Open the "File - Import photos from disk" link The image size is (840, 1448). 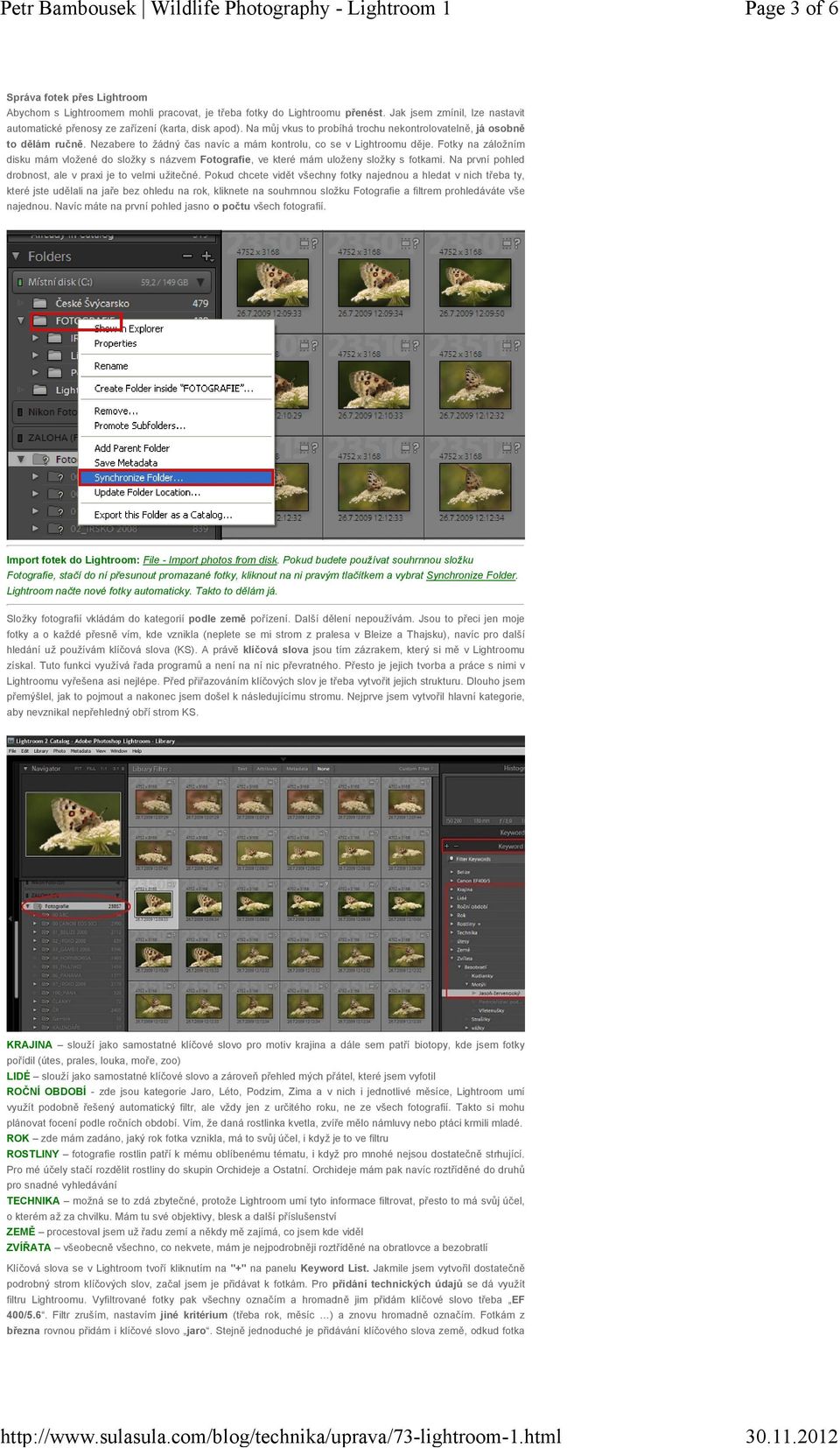pos(210,559)
